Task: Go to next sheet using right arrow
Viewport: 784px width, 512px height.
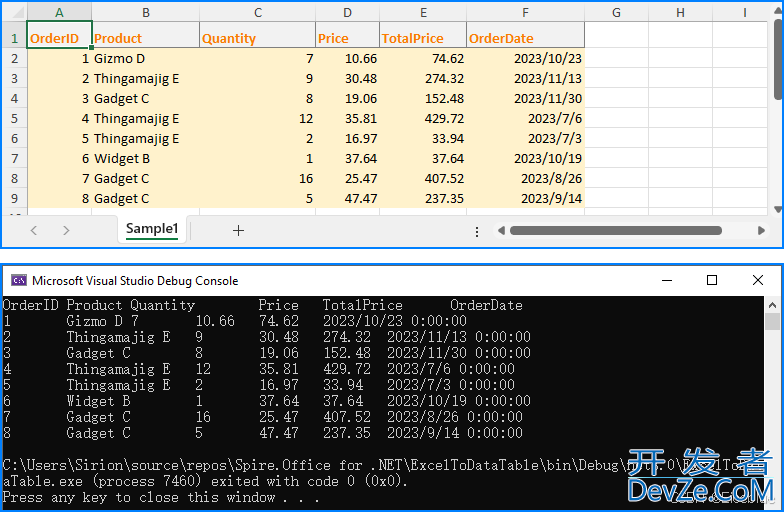Action: click(66, 230)
